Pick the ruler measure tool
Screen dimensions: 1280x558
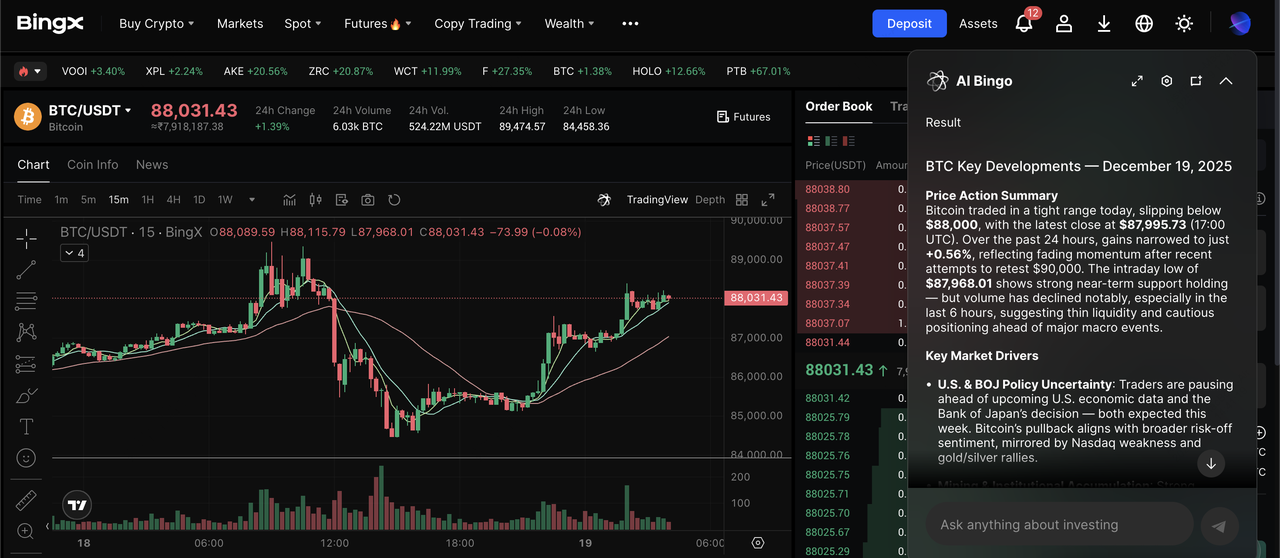[x=27, y=500]
